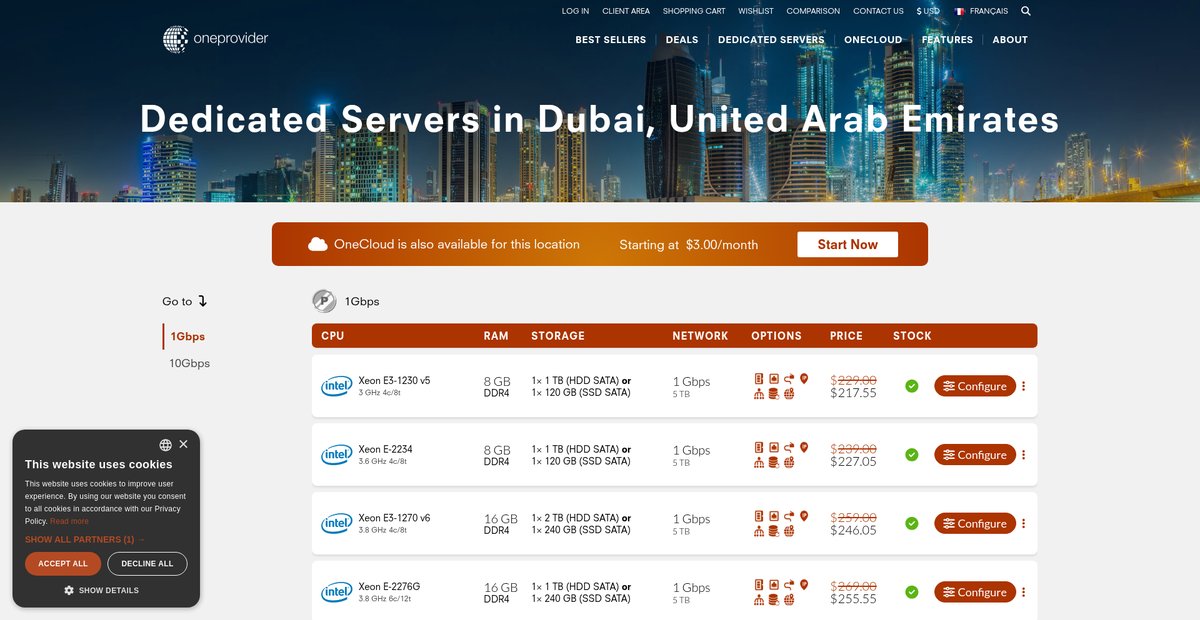Viewport: 1200px width, 620px height.
Task: Open the $ USD currency selector
Action: pyautogui.click(x=928, y=11)
